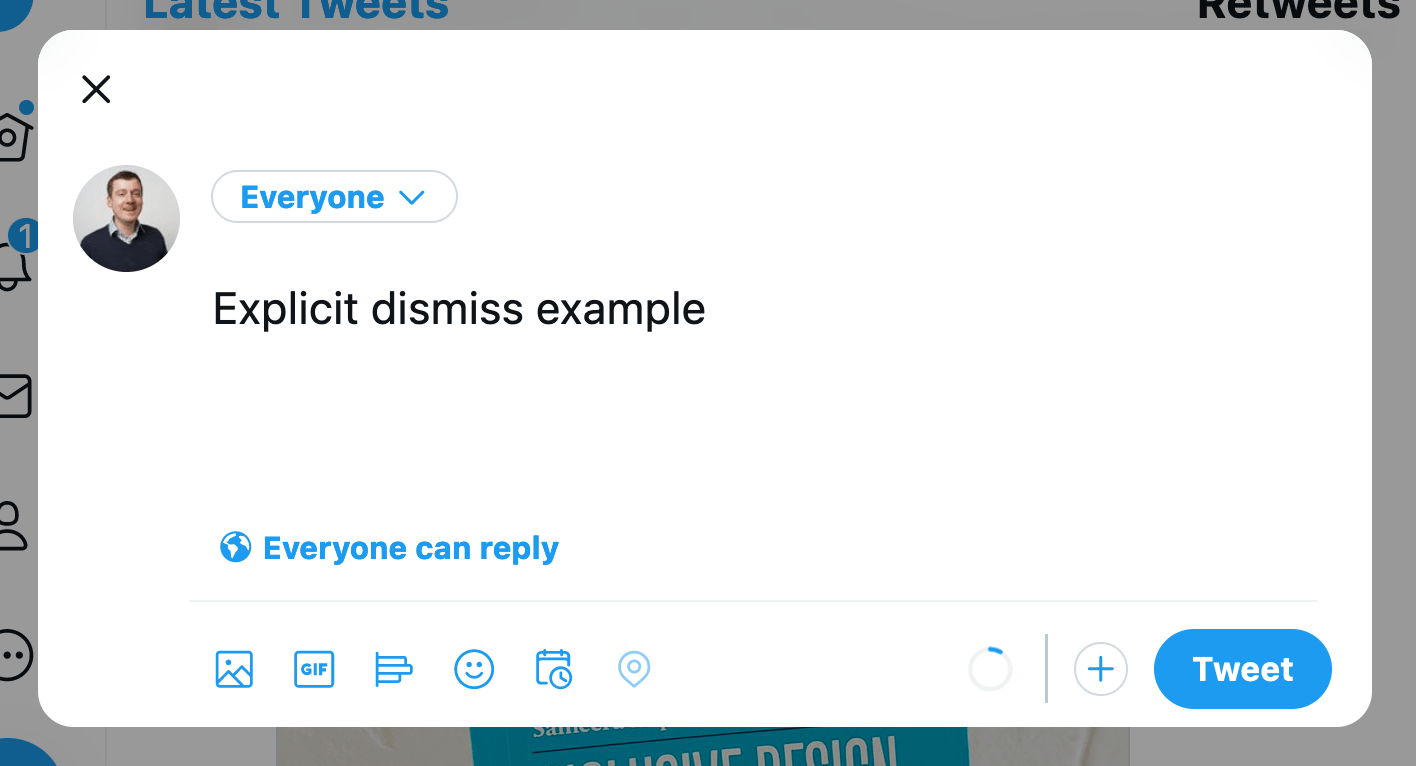The height and width of the screenshot is (766, 1416).
Task: Click the tweet text Explicit dismiss example
Action: pos(460,309)
